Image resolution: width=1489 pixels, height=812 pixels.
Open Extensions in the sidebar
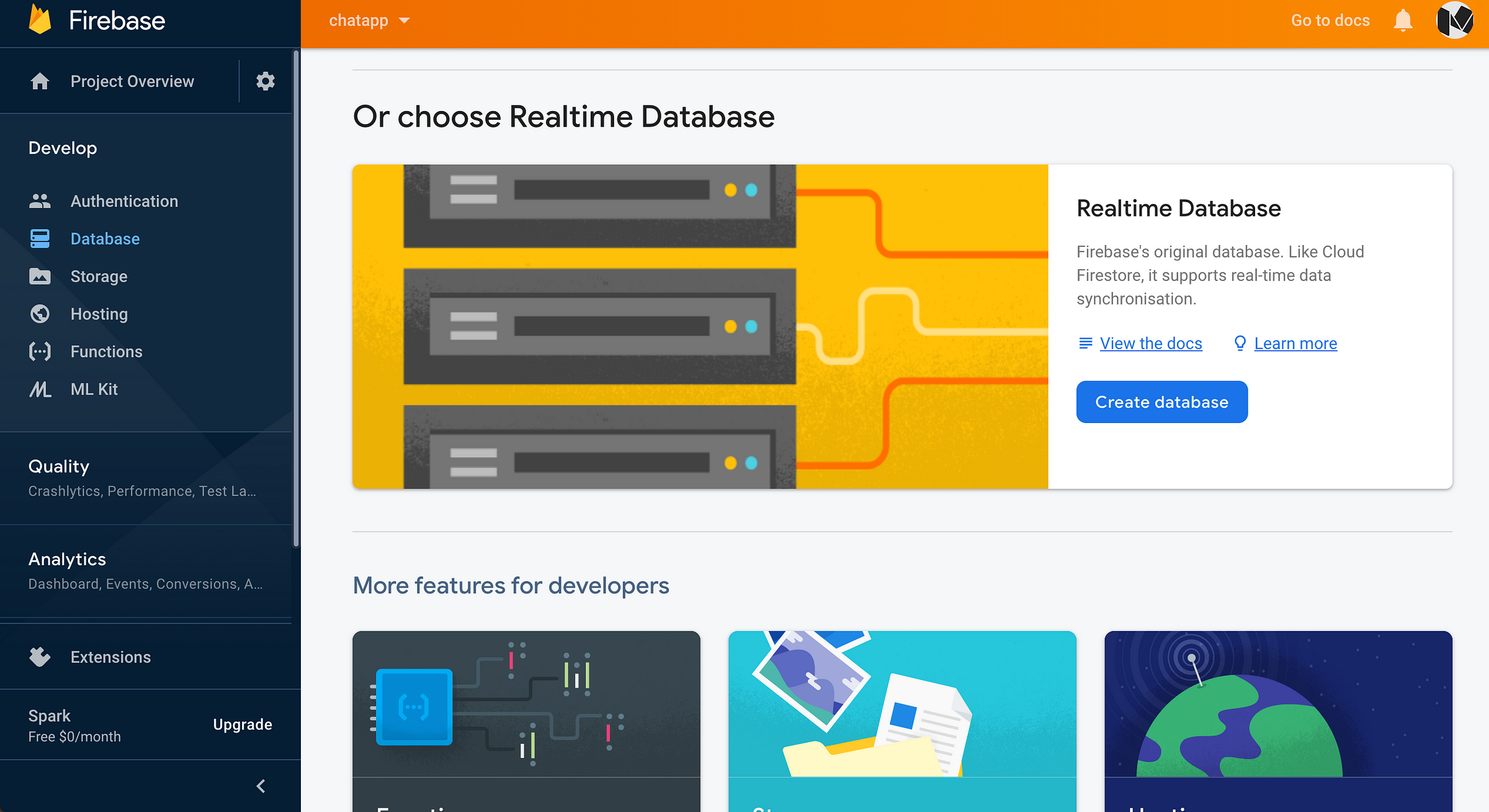(110, 657)
